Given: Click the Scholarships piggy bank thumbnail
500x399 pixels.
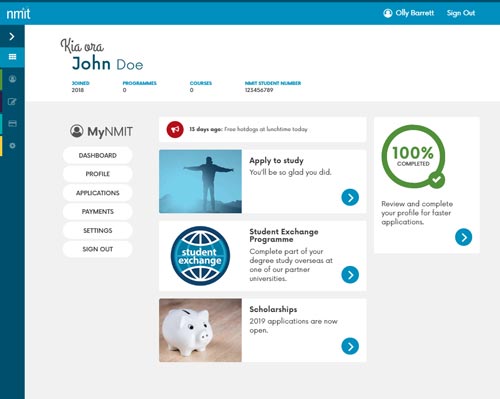Looking at the screenshot, I should click(x=200, y=330).
